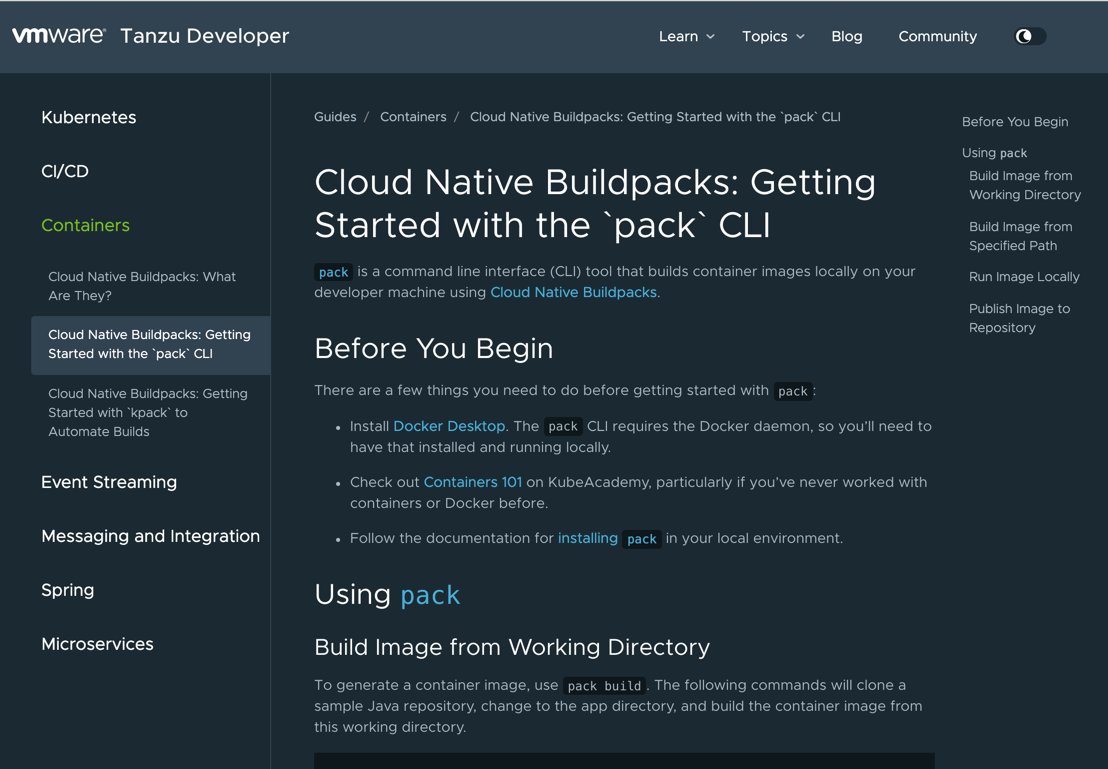The height and width of the screenshot is (769, 1108).
Task: Select Kubernetes in the sidebar
Action: 88,117
